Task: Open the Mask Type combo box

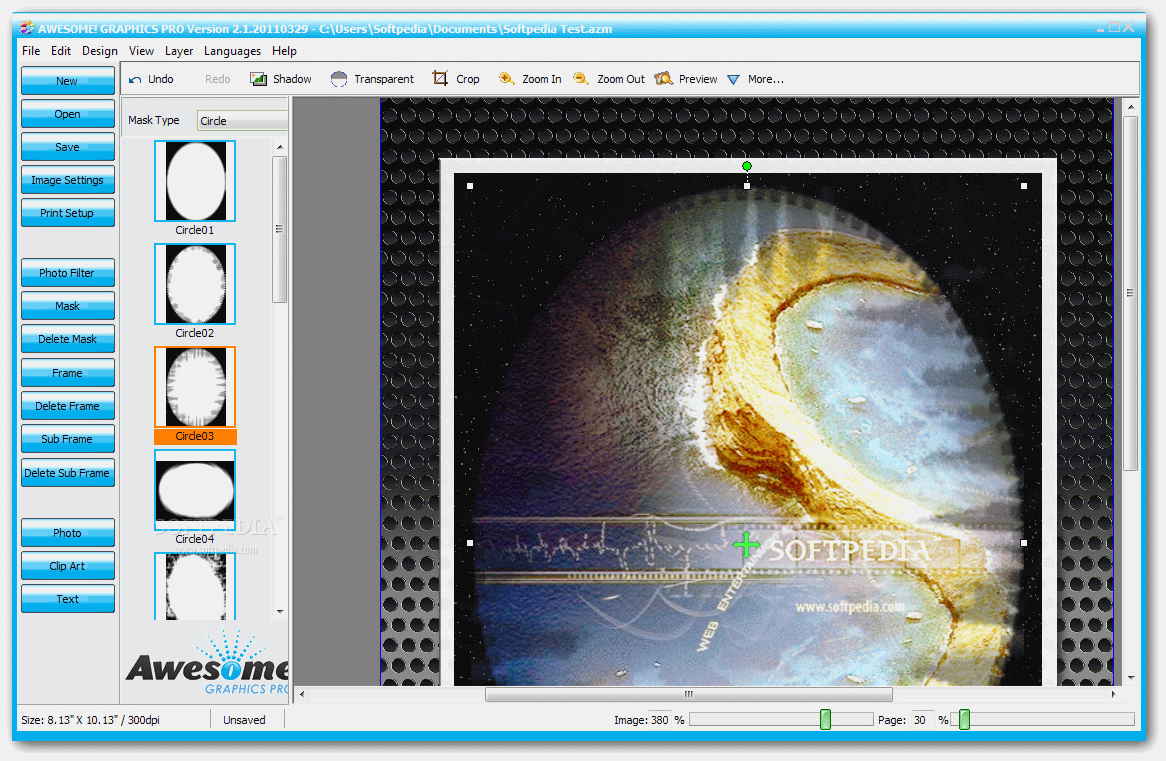Action: point(242,121)
